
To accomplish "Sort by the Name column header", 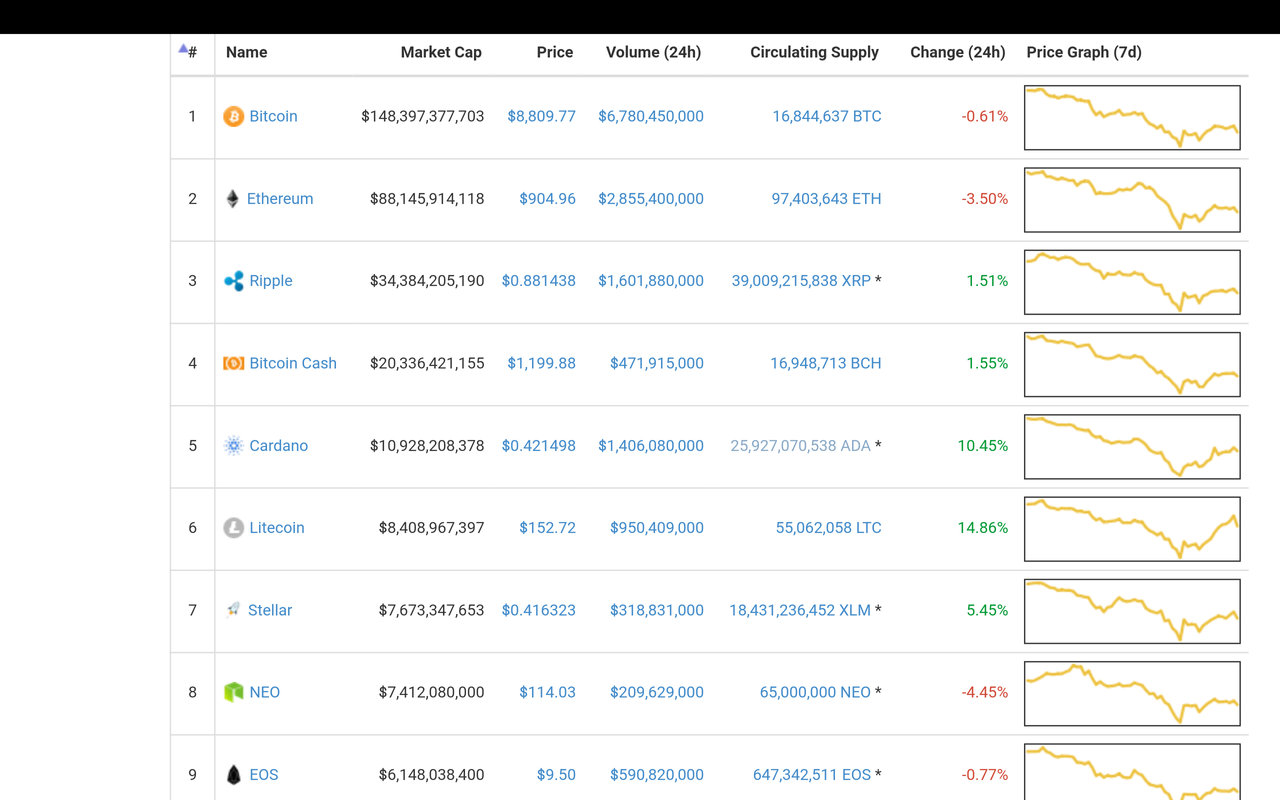I will (x=246, y=52).
